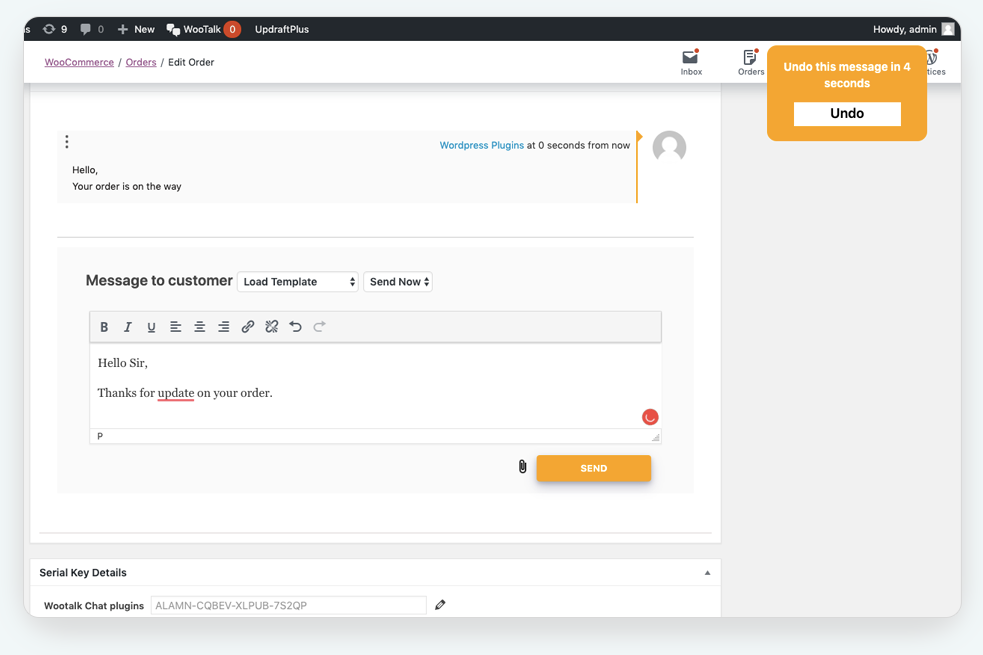Undo last edit in the message editor
The height and width of the screenshot is (655, 983).
293,326
